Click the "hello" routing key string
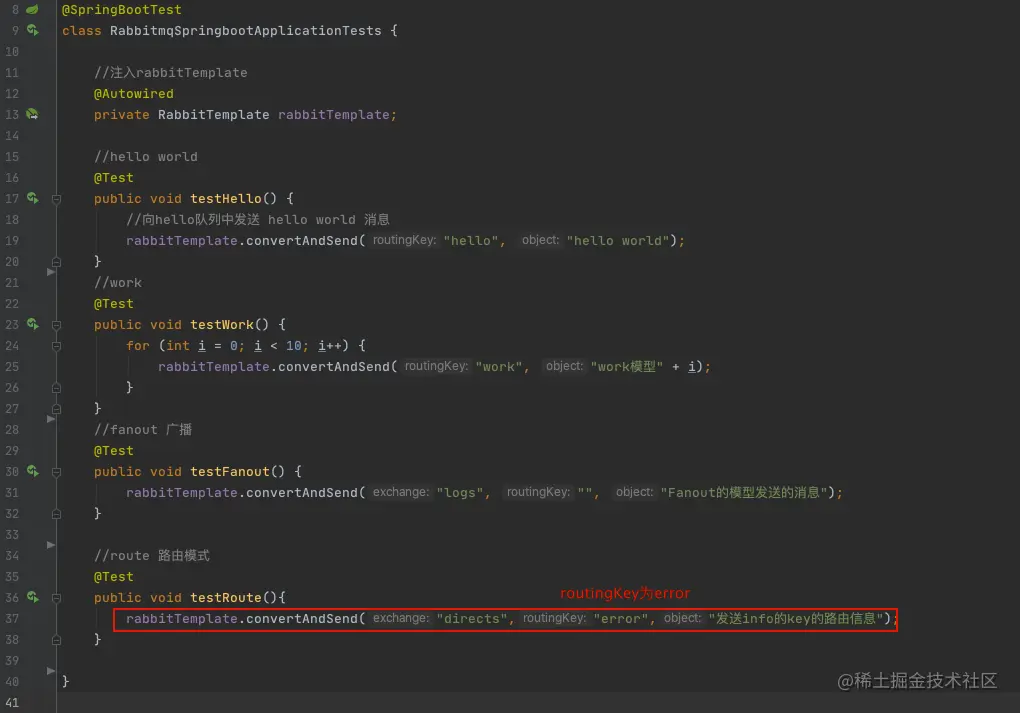This screenshot has height=713, width=1020. pyautogui.click(x=471, y=241)
